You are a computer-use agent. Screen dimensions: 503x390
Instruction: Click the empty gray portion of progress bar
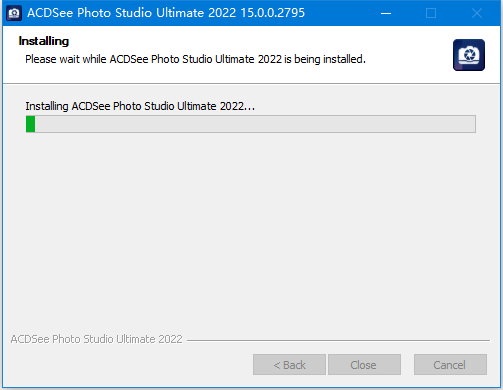click(255, 124)
